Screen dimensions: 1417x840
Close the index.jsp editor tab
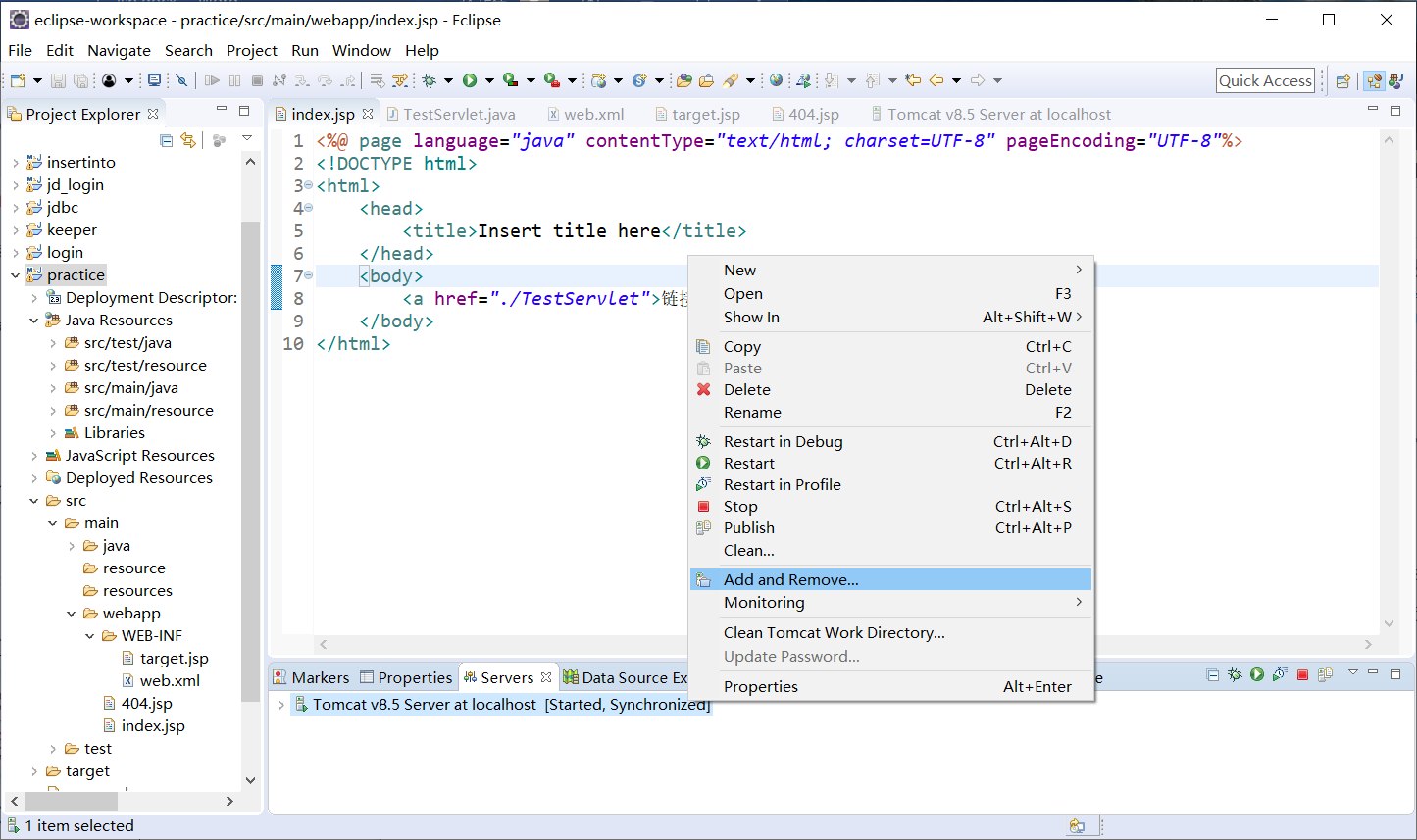pos(368,114)
